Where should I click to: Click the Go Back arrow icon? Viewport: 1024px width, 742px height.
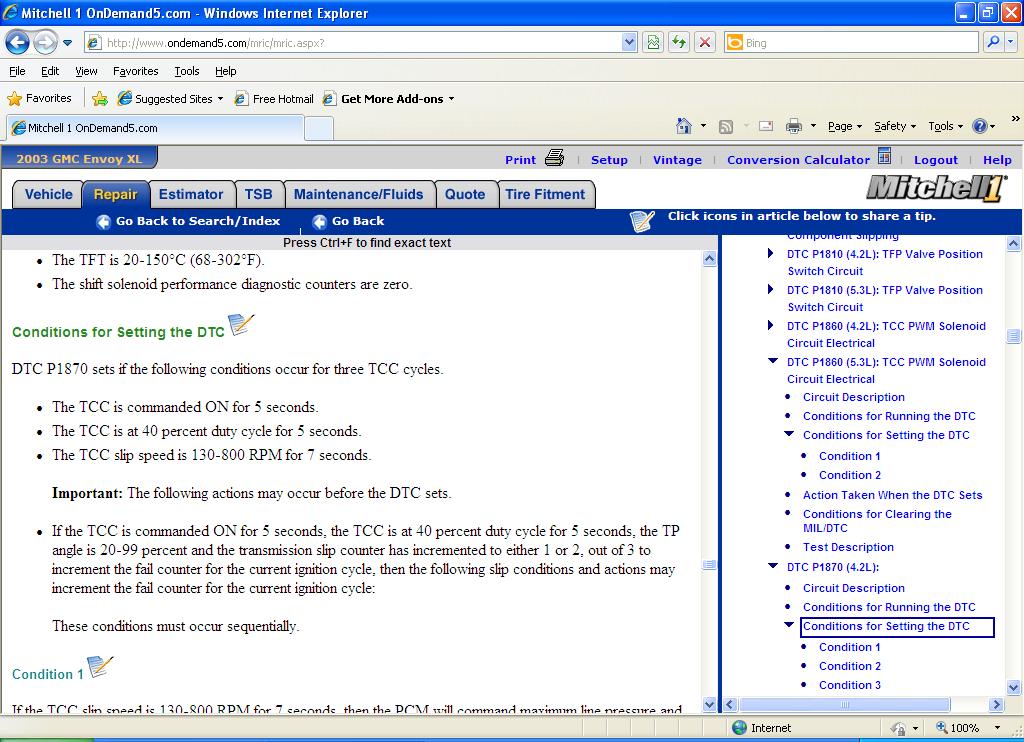coord(319,222)
